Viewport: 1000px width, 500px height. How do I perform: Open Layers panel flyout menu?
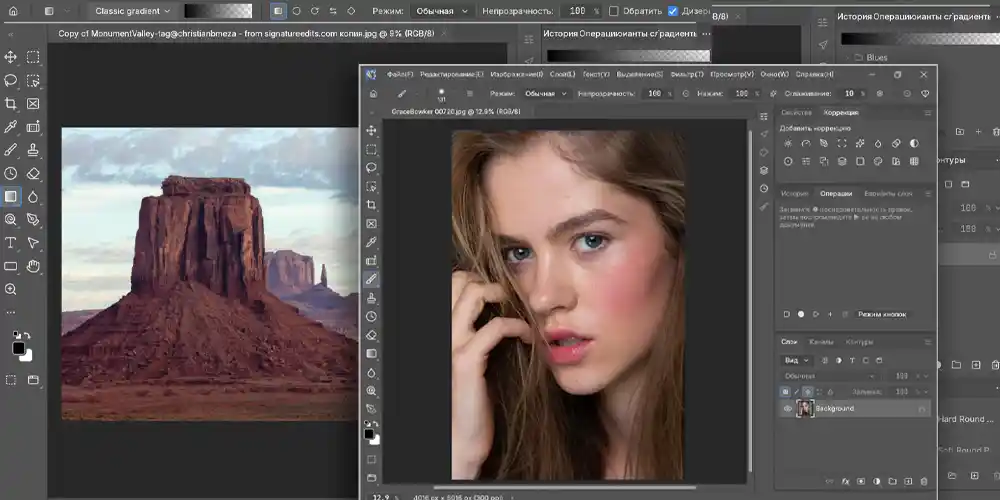tap(928, 342)
